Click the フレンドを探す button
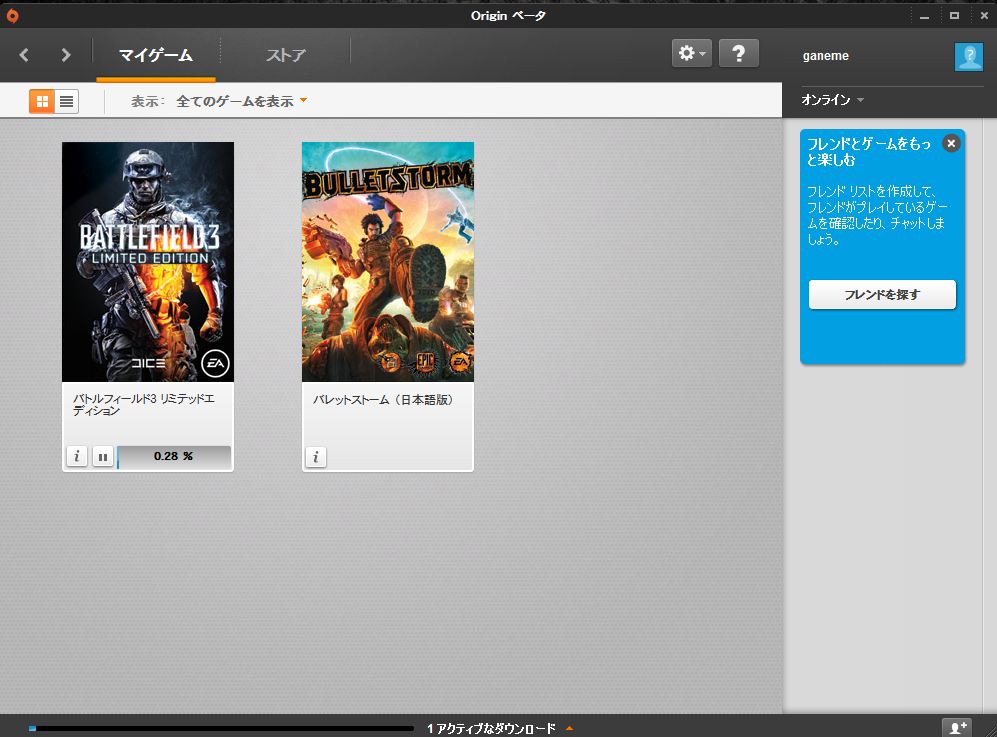Screen dimensions: 997x737 (x=882, y=294)
